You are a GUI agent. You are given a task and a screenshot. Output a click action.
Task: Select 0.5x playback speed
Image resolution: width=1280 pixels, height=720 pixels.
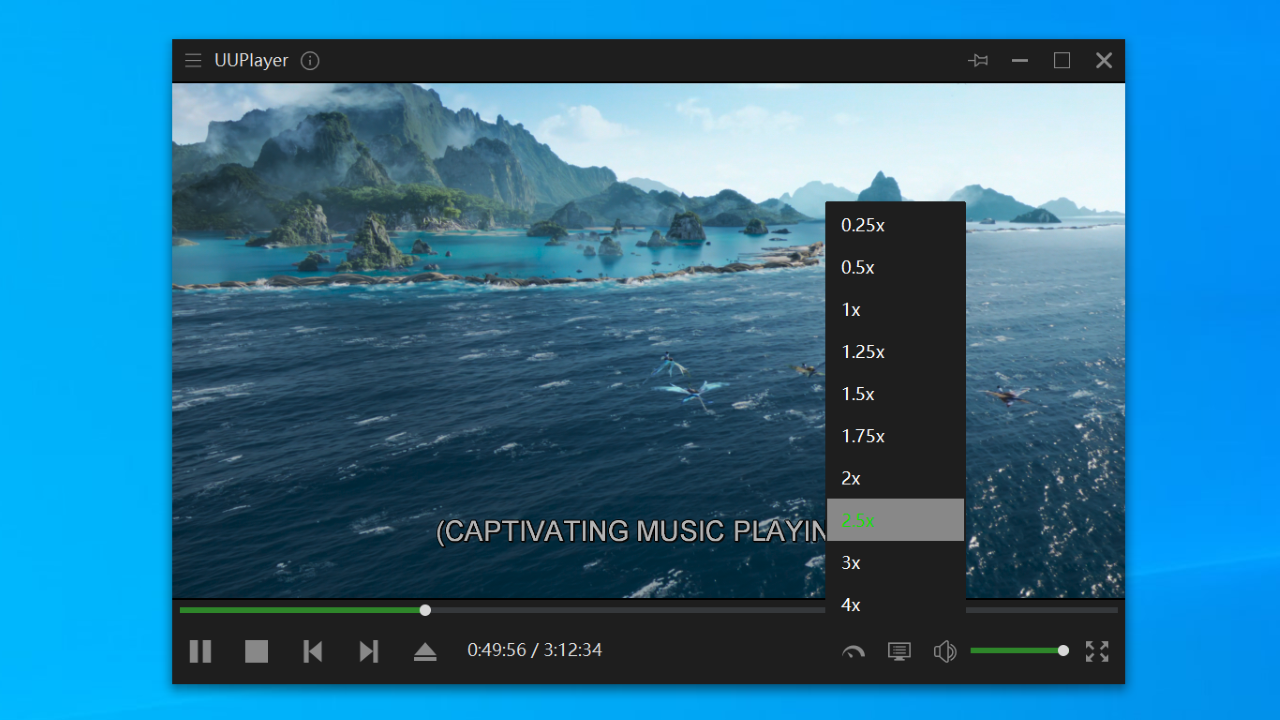[896, 267]
